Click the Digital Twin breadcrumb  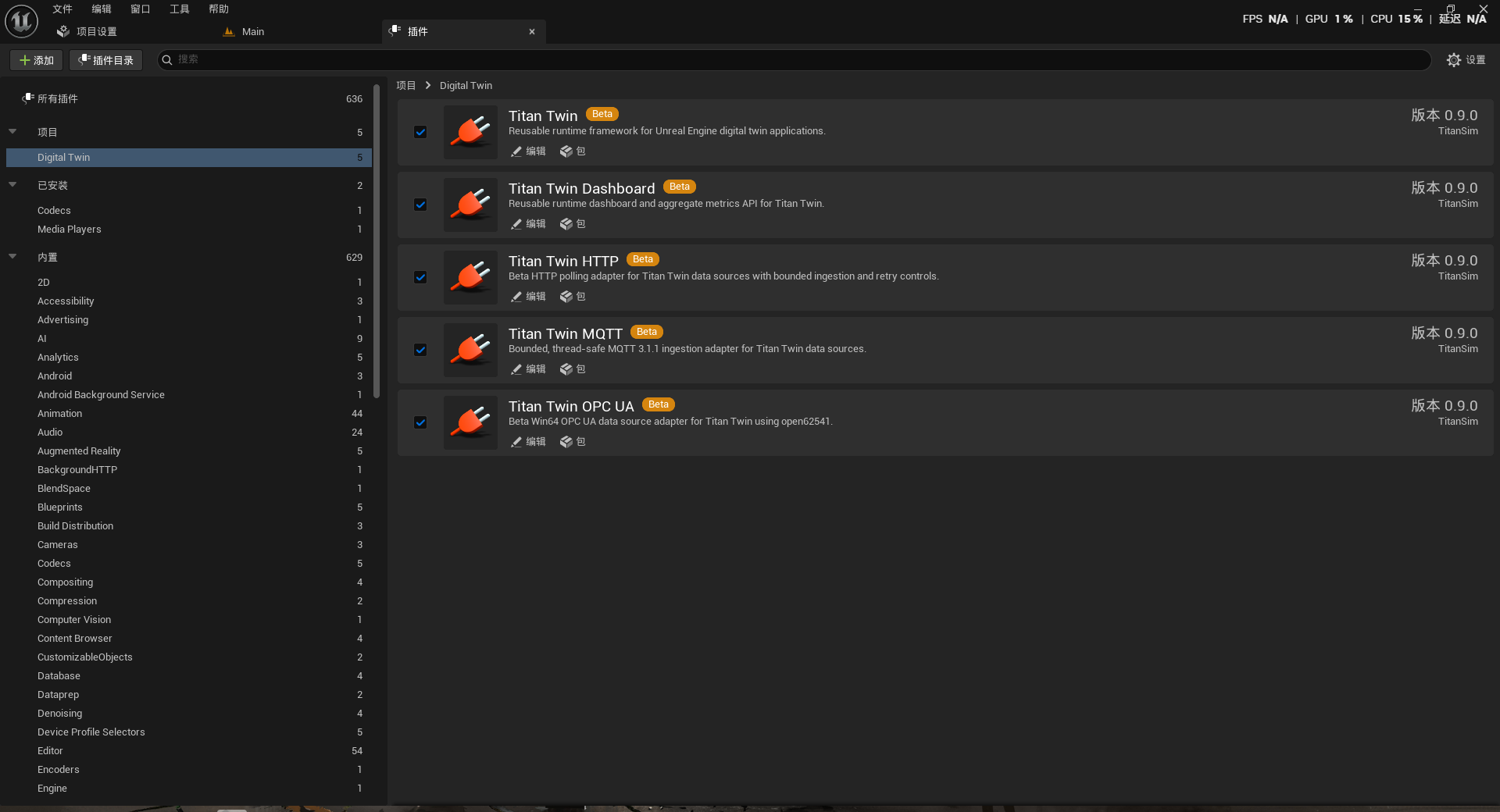(x=466, y=86)
